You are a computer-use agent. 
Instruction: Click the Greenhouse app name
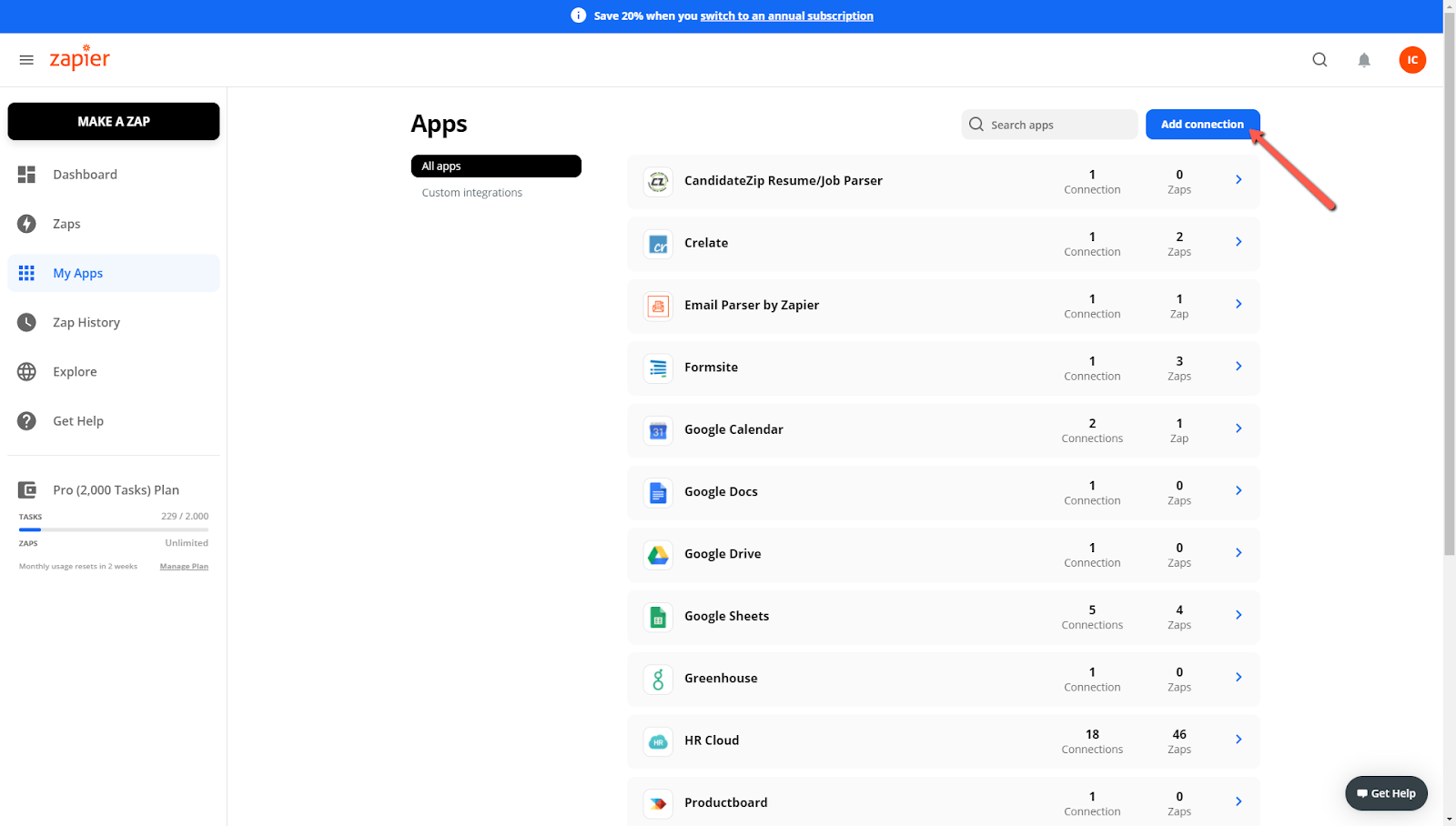pos(721,679)
